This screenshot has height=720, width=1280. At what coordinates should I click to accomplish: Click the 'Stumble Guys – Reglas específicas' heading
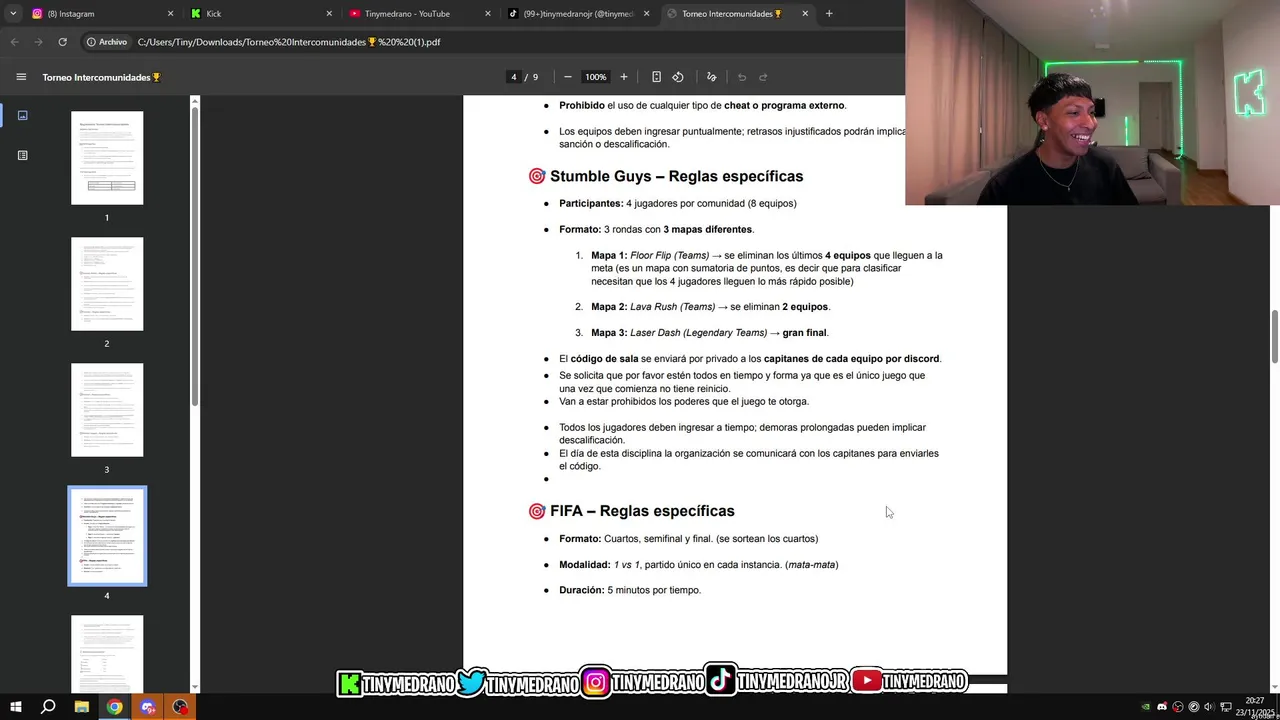(676, 176)
